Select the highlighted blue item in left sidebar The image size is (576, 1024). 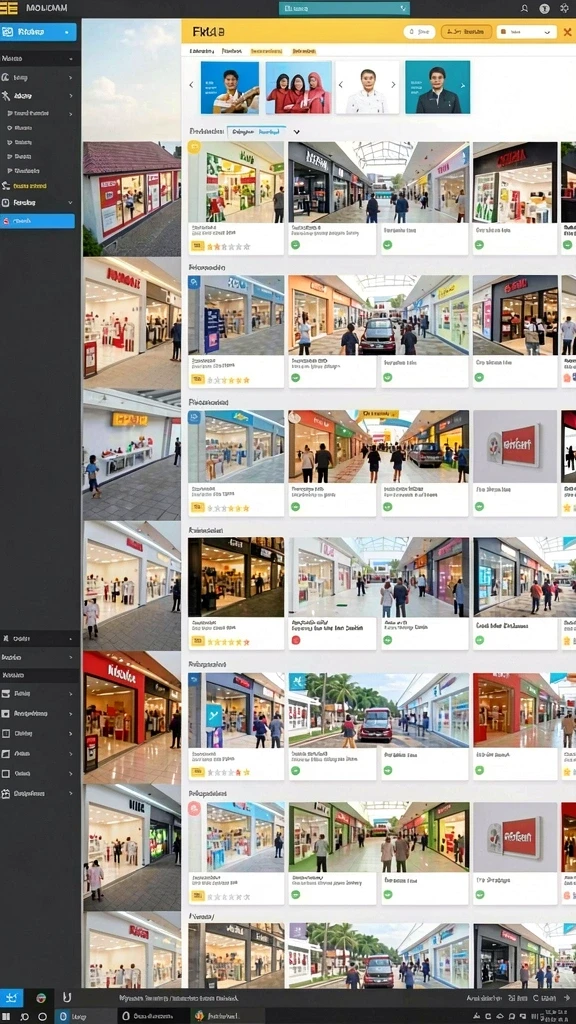[x=37, y=221]
